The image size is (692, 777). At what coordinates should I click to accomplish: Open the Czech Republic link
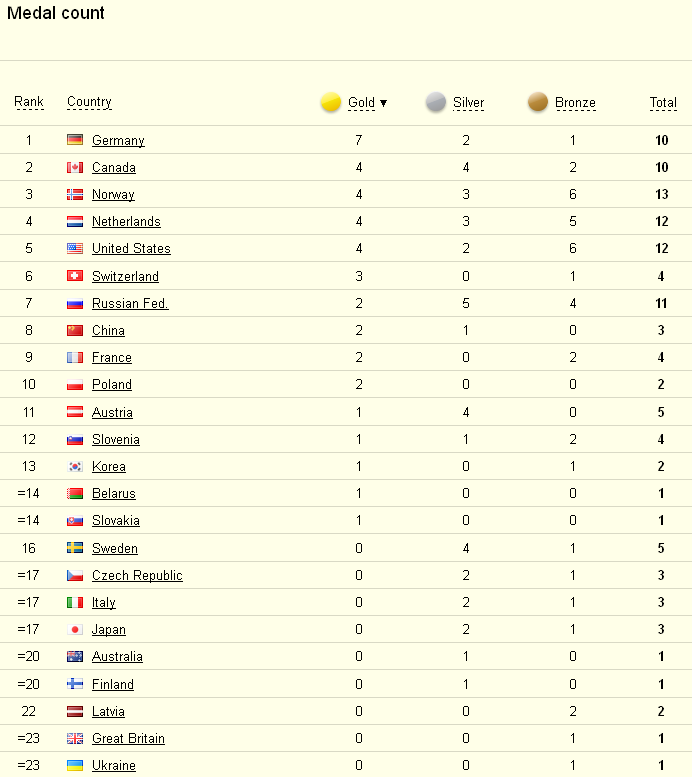coord(137,575)
